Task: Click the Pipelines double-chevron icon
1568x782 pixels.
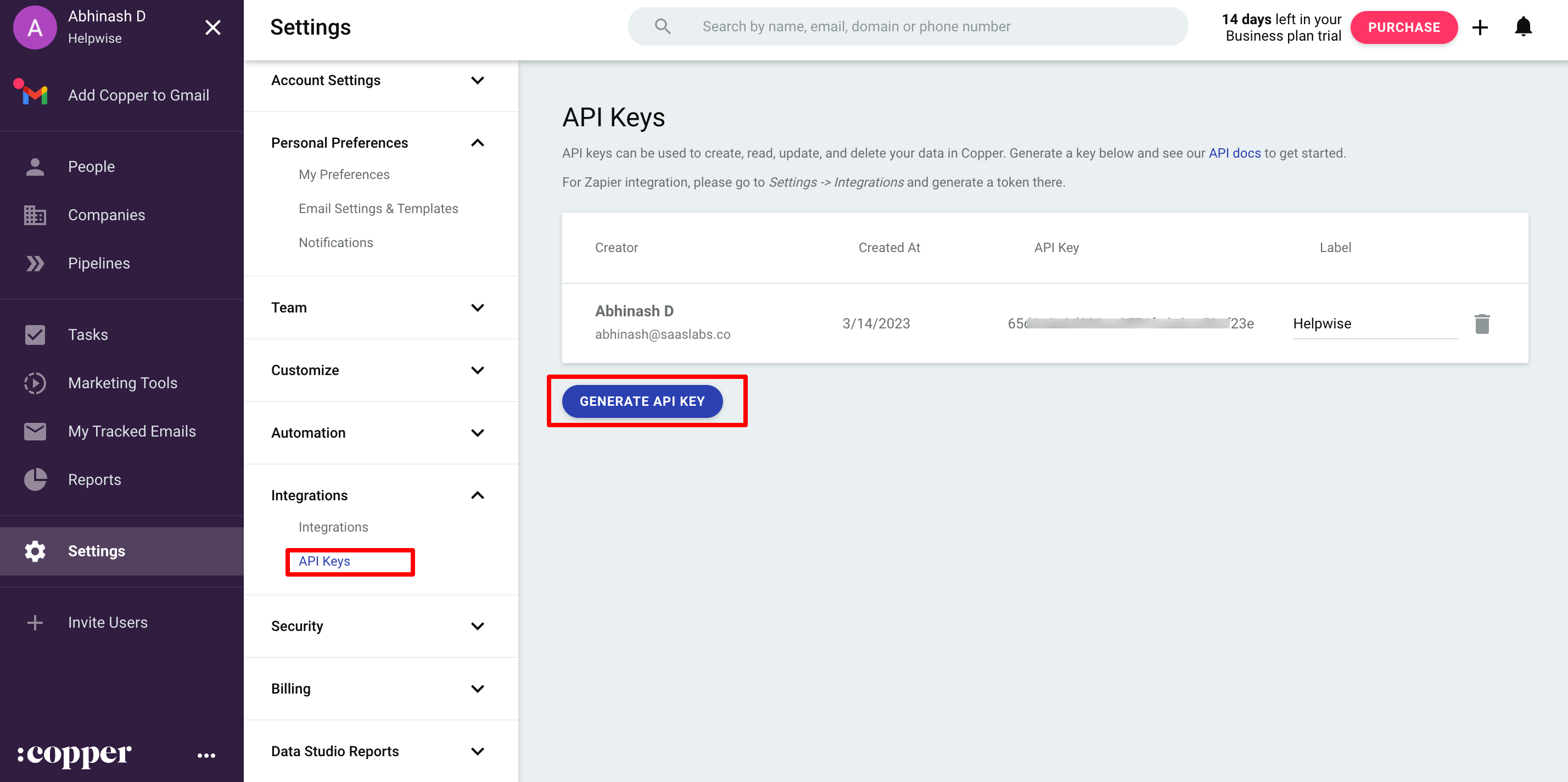Action: (35, 264)
